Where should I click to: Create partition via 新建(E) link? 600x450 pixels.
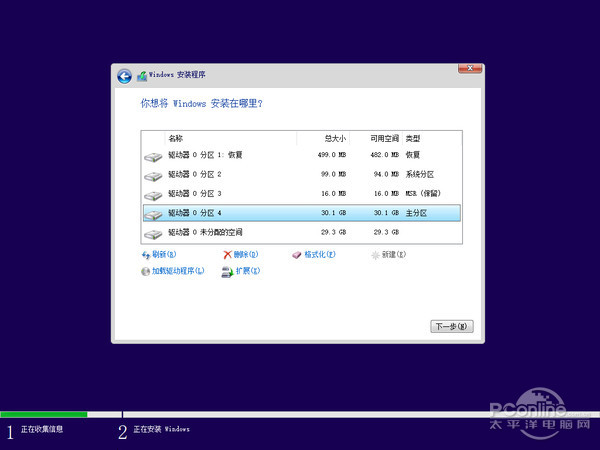[x=394, y=254]
